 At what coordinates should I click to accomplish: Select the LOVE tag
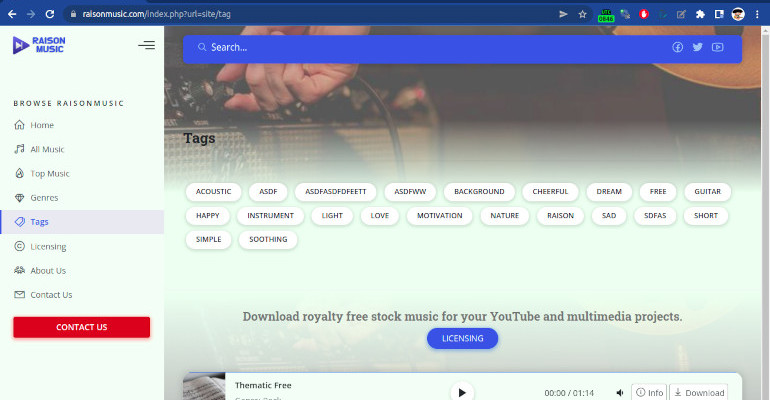click(x=380, y=215)
